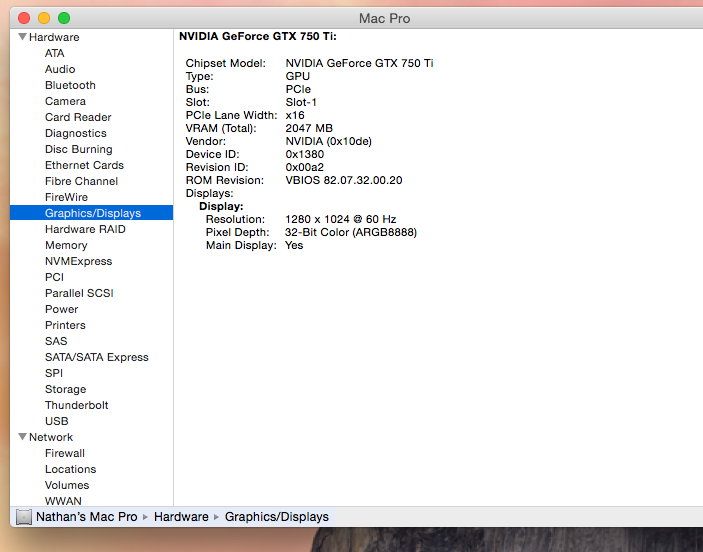The height and width of the screenshot is (552, 703).
Task: Select Firewall under Network
Action: tap(65, 453)
